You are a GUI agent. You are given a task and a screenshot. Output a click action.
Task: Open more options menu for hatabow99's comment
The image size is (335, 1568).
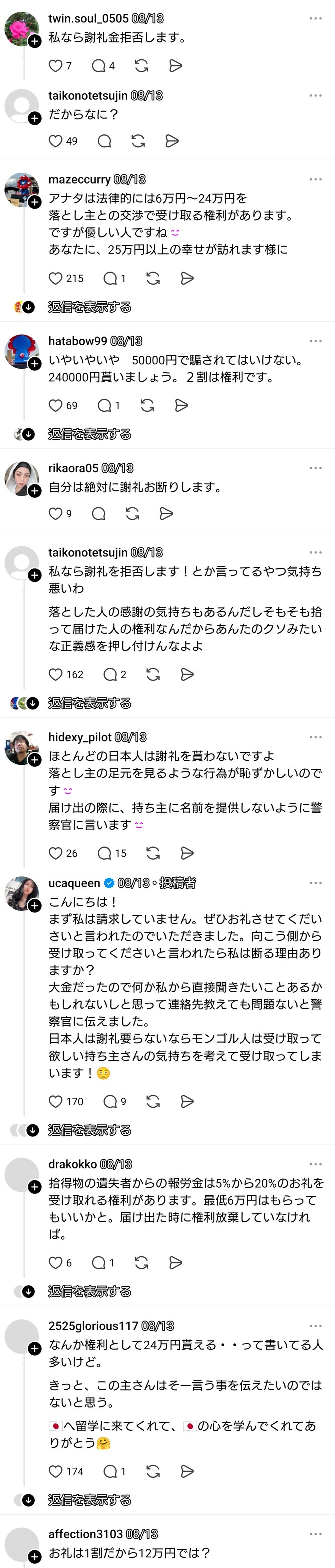pos(315,341)
